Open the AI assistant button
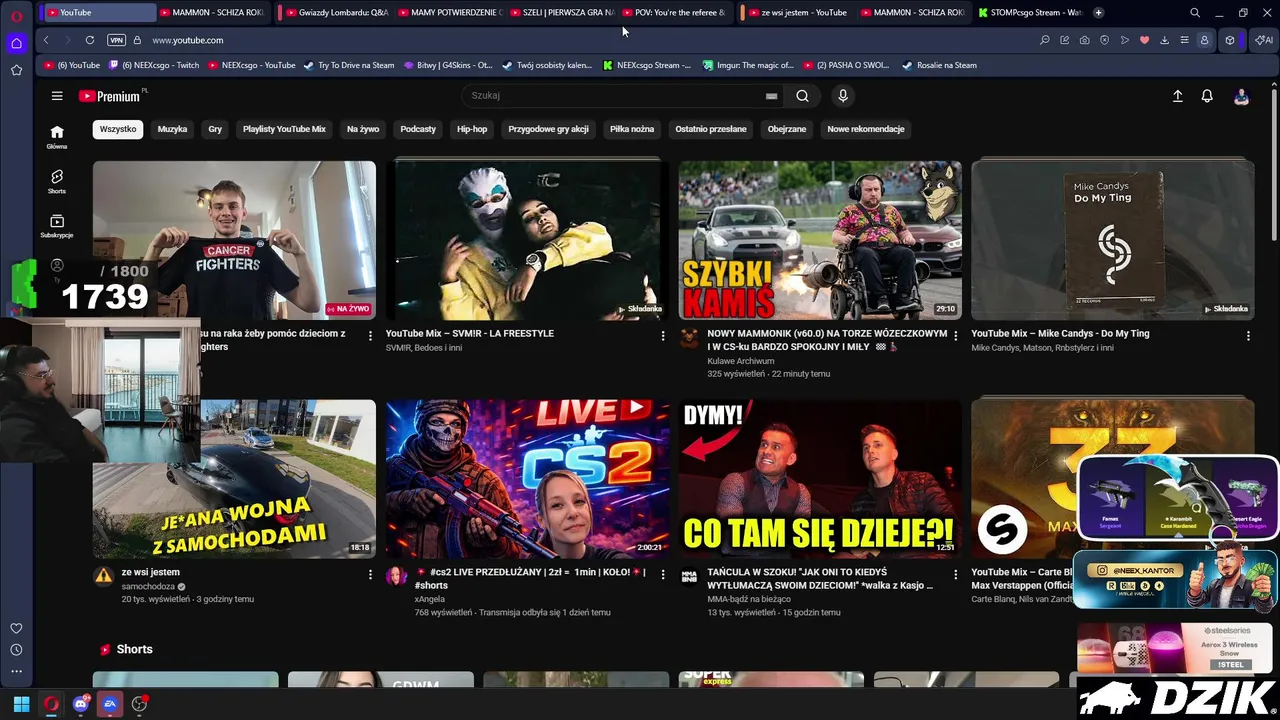Image resolution: width=1280 pixels, height=720 pixels. [x=1264, y=40]
